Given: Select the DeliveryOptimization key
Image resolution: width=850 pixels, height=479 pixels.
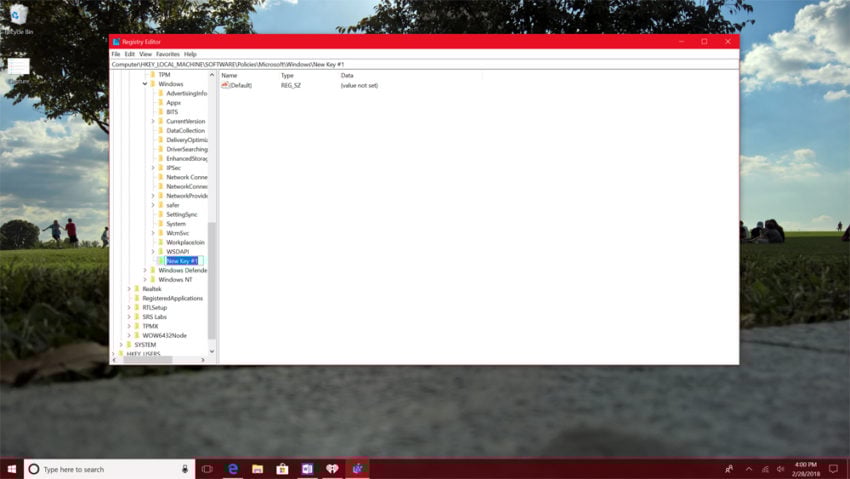Looking at the screenshot, I should [186, 140].
